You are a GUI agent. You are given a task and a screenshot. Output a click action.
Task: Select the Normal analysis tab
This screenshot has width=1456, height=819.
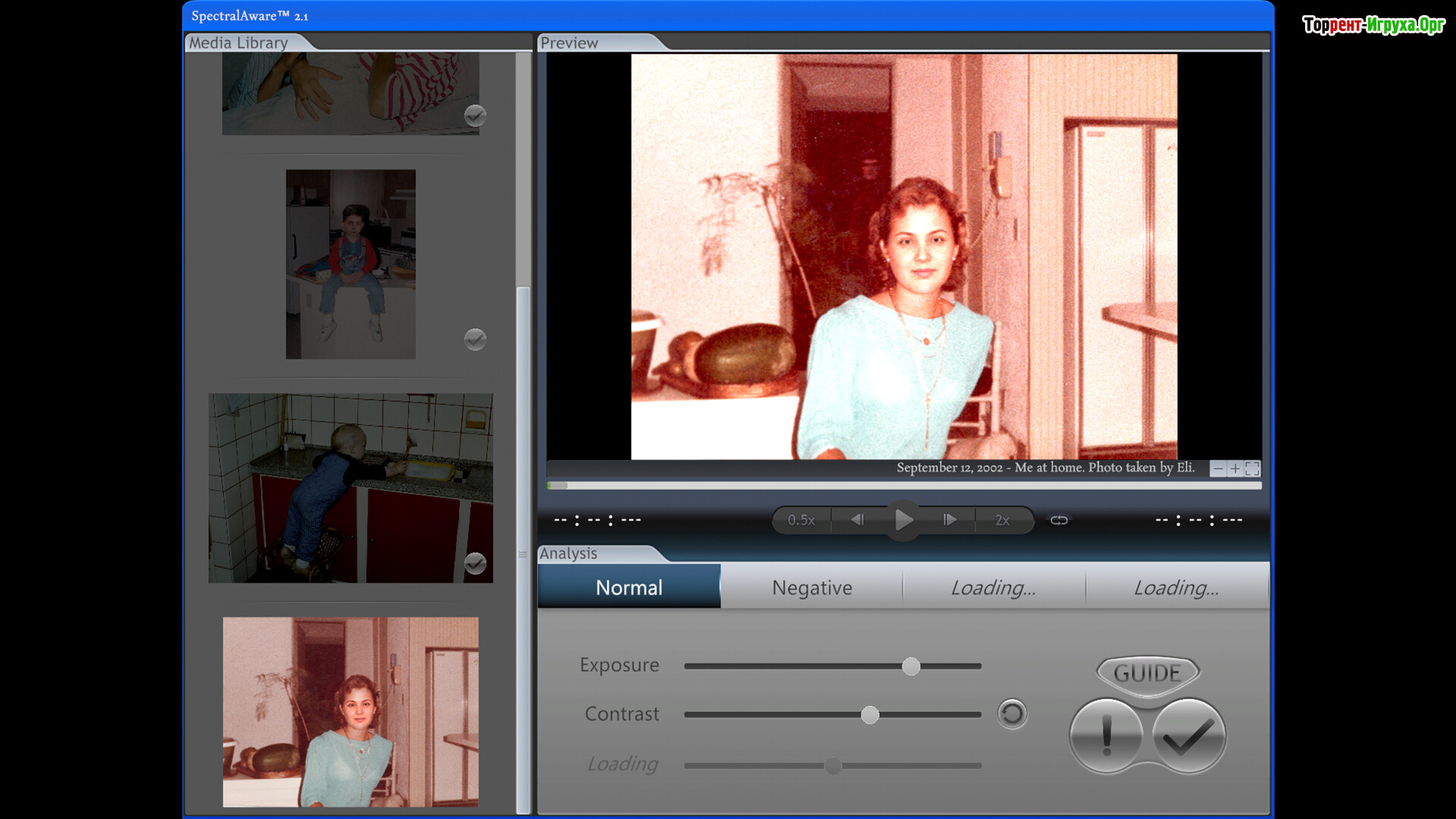[x=629, y=587]
